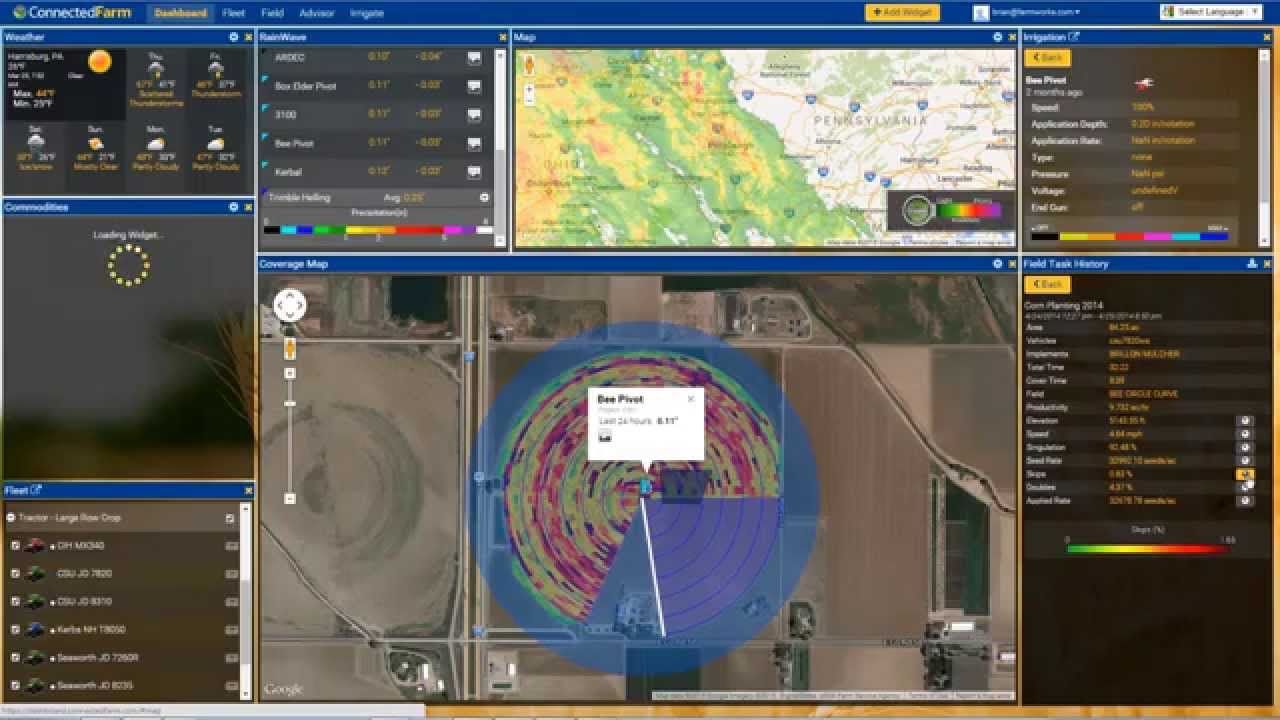
Task: Show the Elevation layer on the map
Action: 1245,421
